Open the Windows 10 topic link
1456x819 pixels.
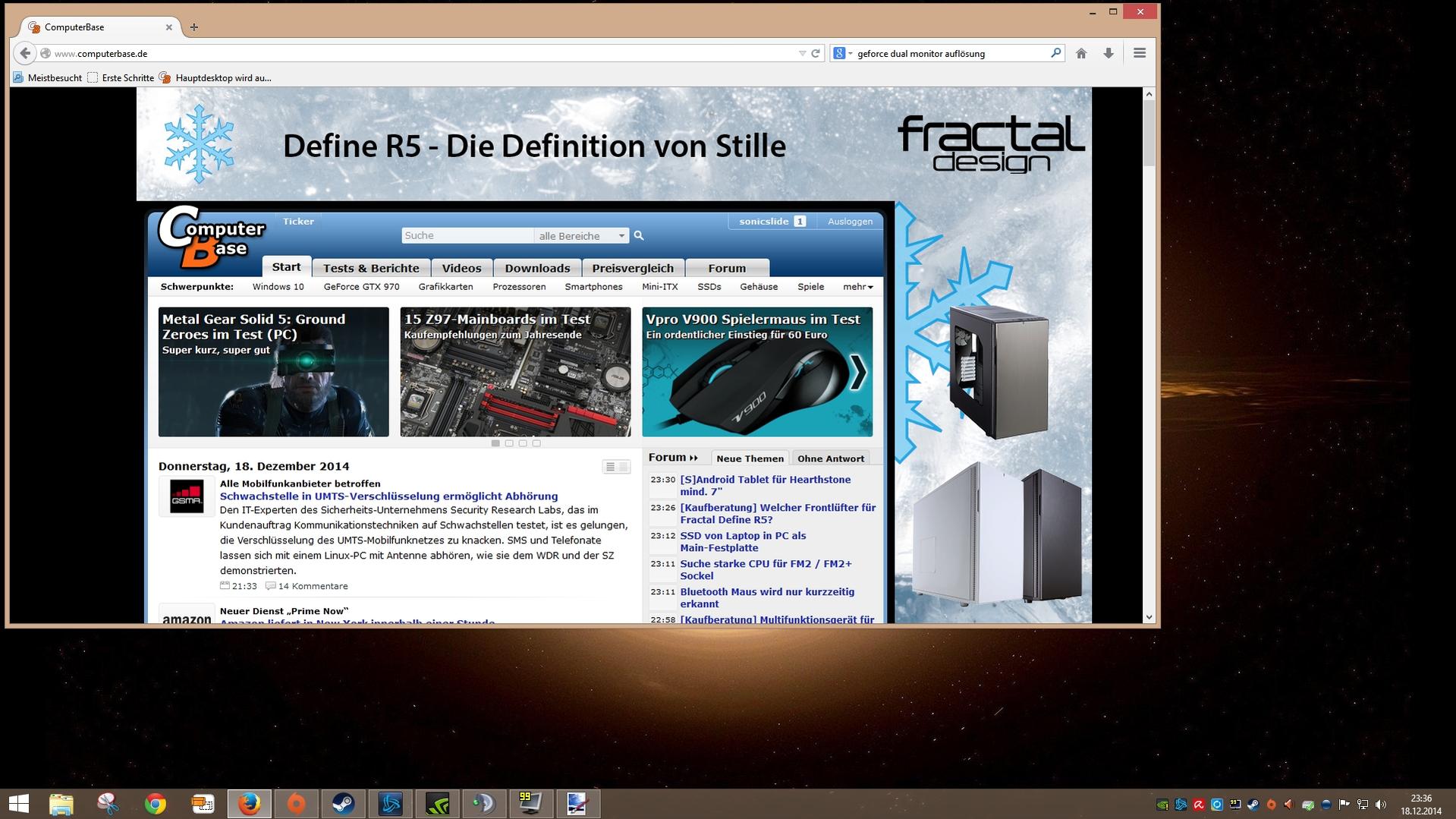coord(278,287)
